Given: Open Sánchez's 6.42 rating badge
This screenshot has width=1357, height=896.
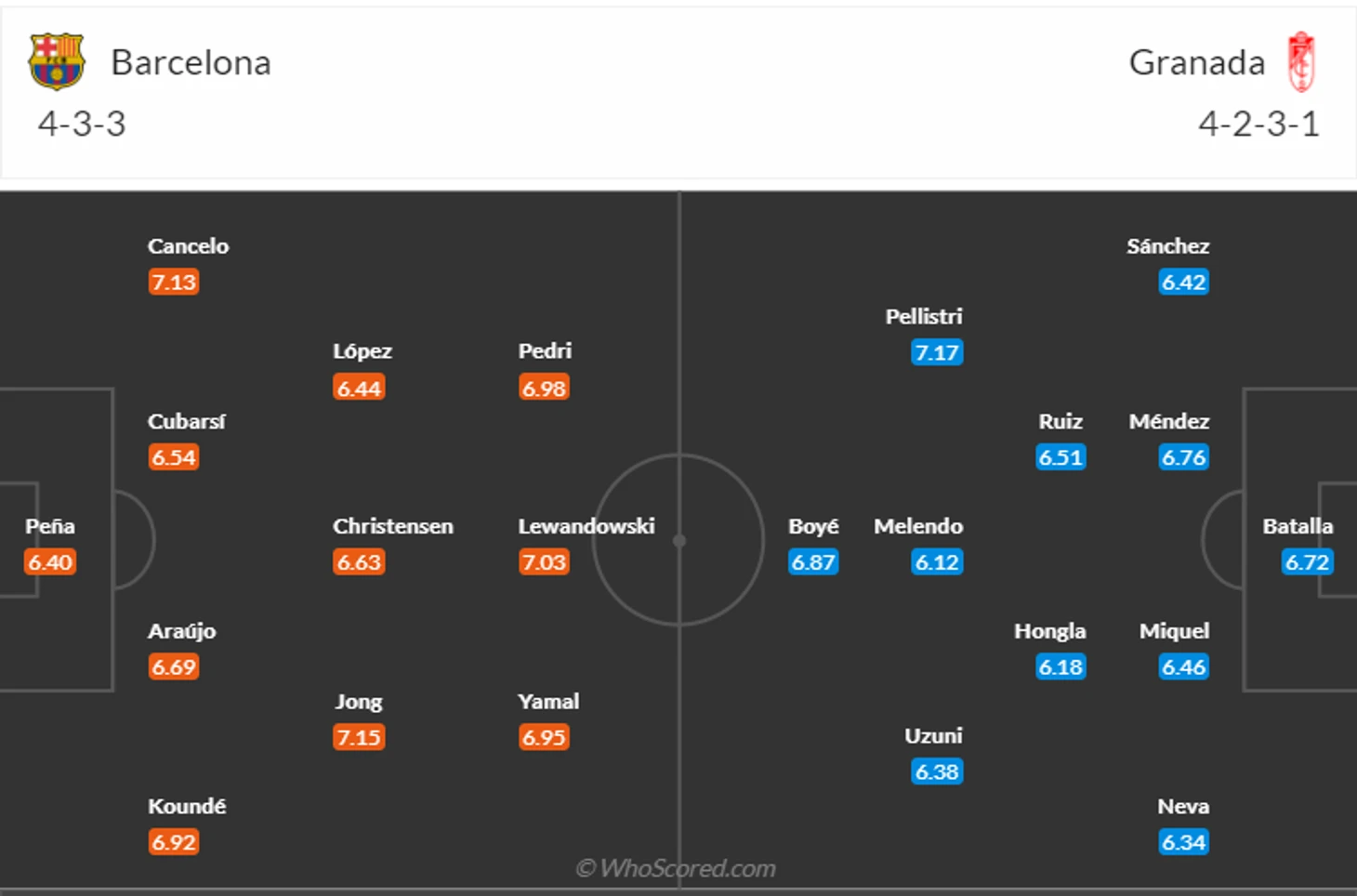Looking at the screenshot, I should [1183, 283].
